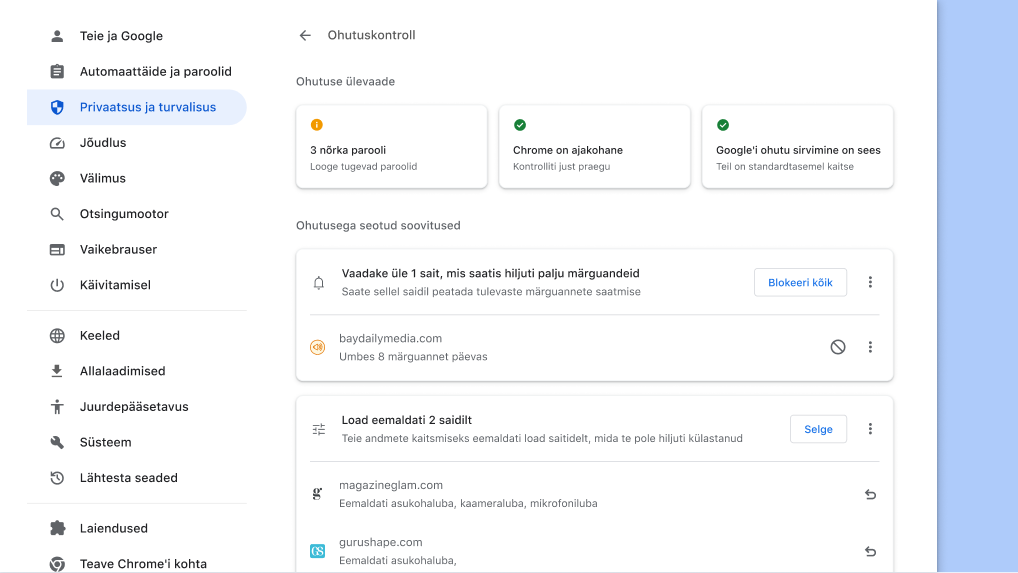1018x573 pixels.
Task: Undo permission removal for gurushape.com
Action: [871, 552]
